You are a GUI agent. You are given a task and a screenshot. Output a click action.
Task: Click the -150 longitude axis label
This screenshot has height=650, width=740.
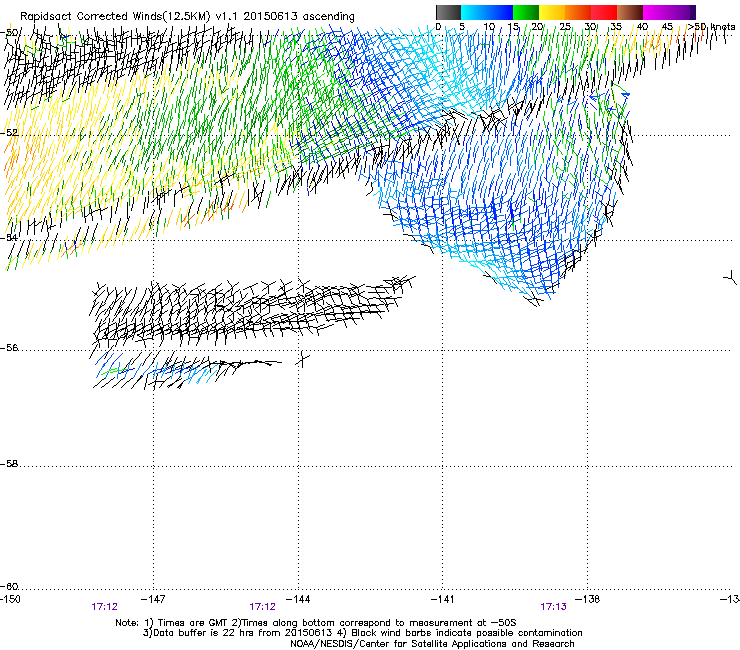click(x=10, y=599)
